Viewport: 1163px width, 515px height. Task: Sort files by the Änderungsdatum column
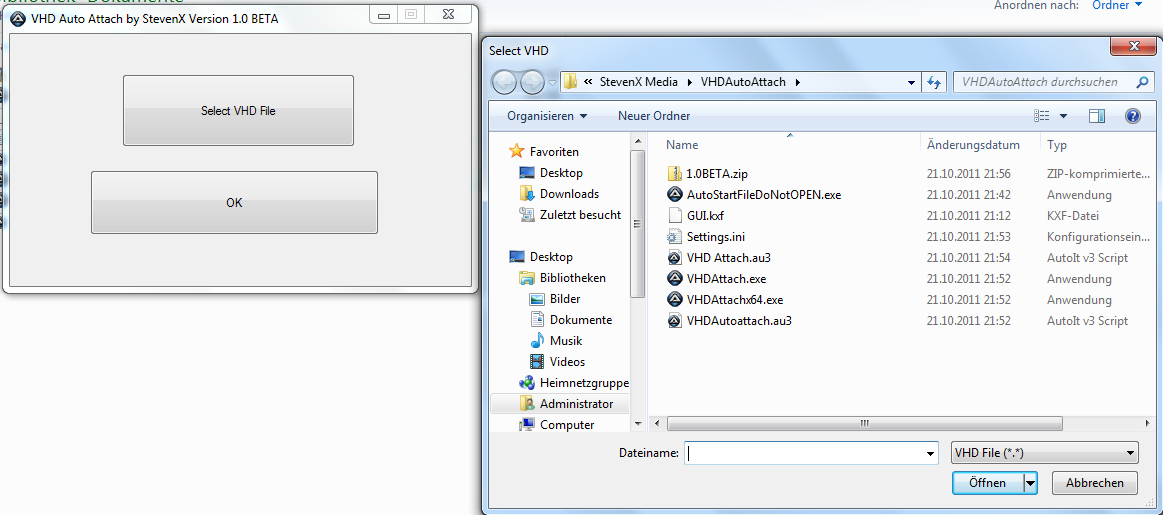pyautogui.click(x=973, y=145)
